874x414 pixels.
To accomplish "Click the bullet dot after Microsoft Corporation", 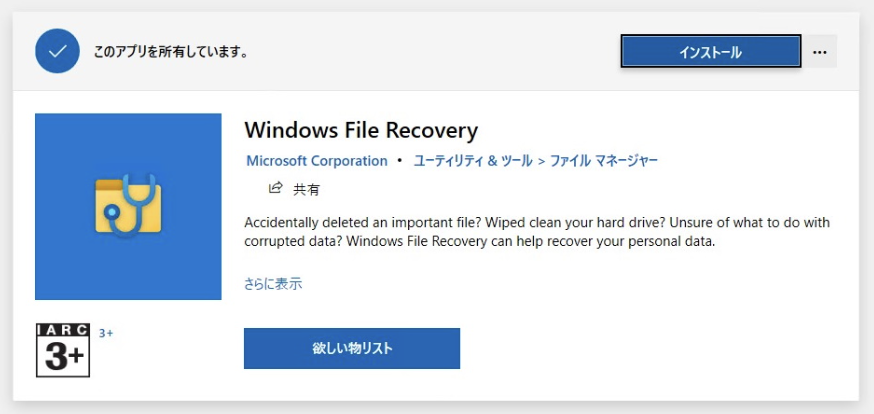I will coord(400,160).
